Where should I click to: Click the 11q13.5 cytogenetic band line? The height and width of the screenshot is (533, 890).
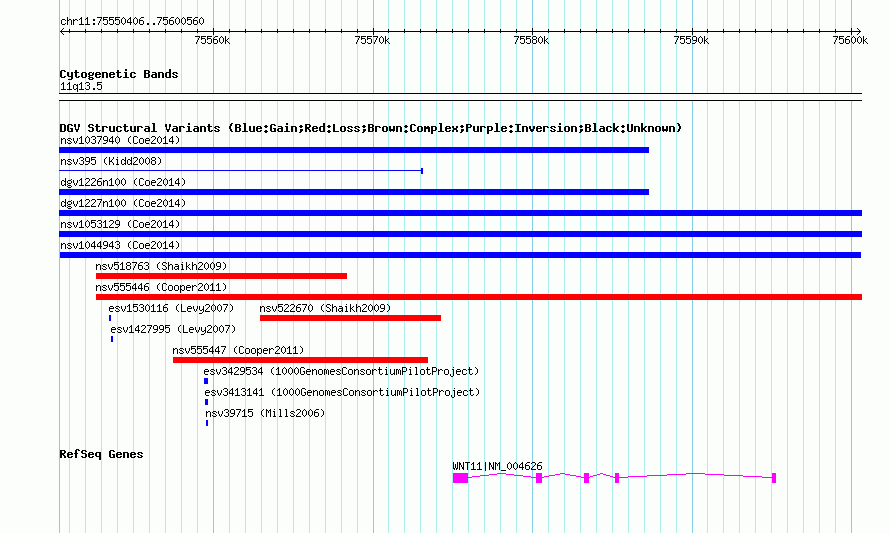pyautogui.click(x=461, y=97)
